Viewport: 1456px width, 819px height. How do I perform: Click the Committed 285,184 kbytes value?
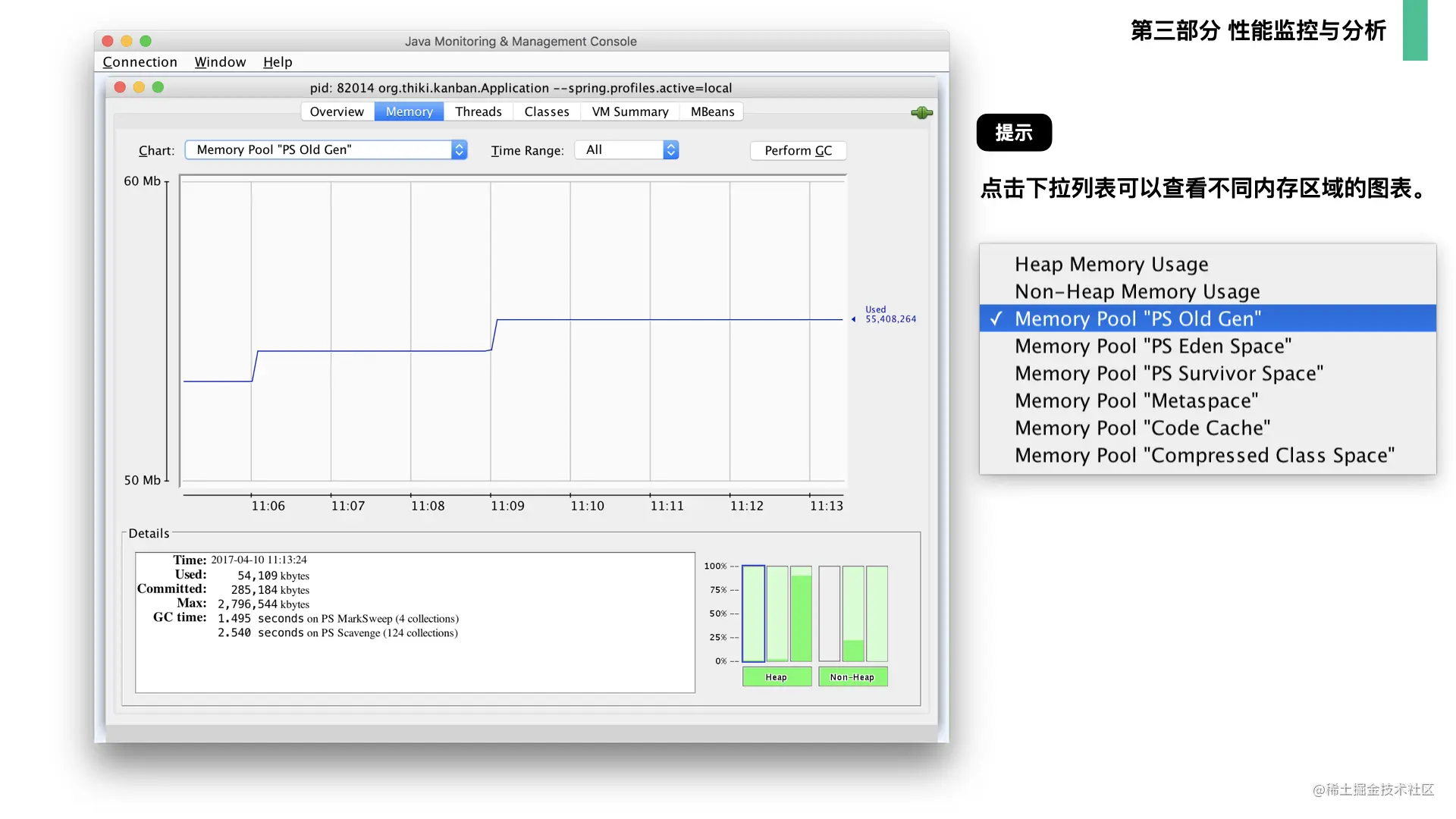[x=270, y=590]
